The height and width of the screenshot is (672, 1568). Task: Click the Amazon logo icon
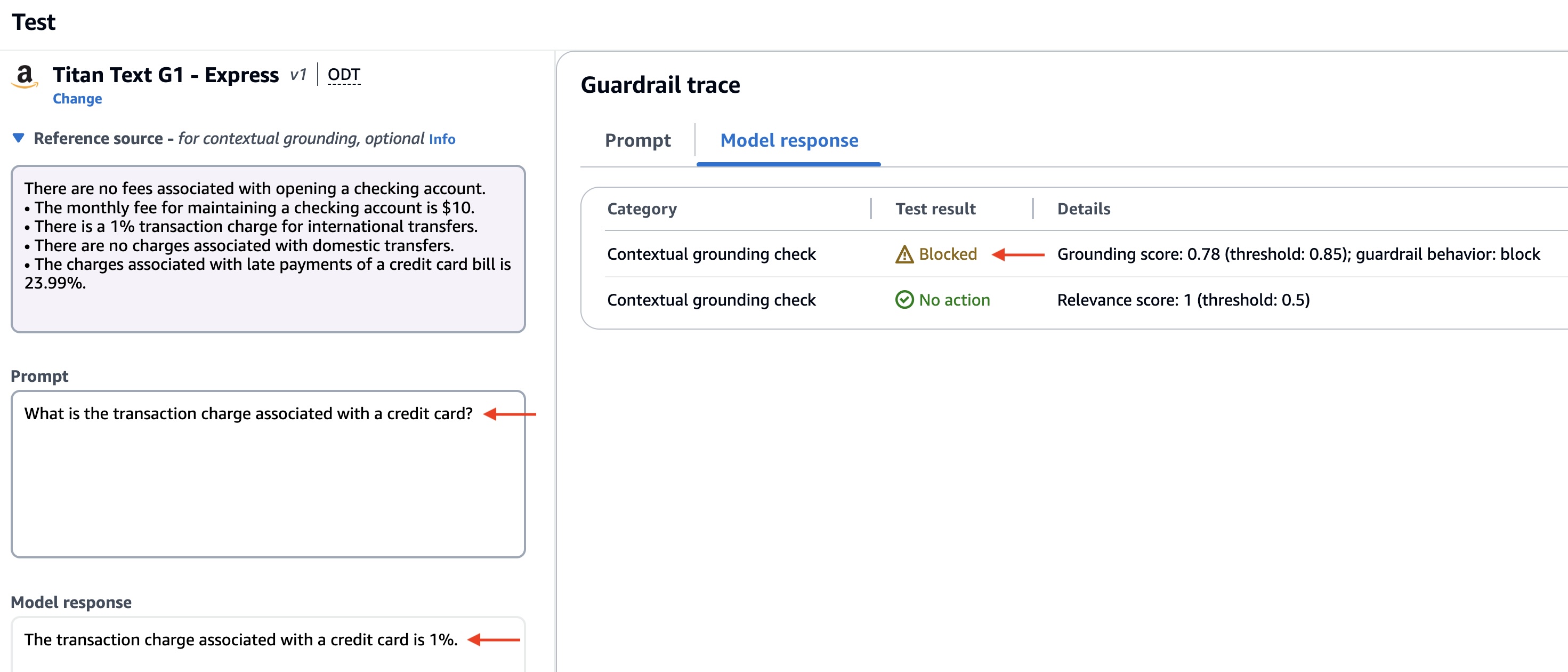(25, 77)
